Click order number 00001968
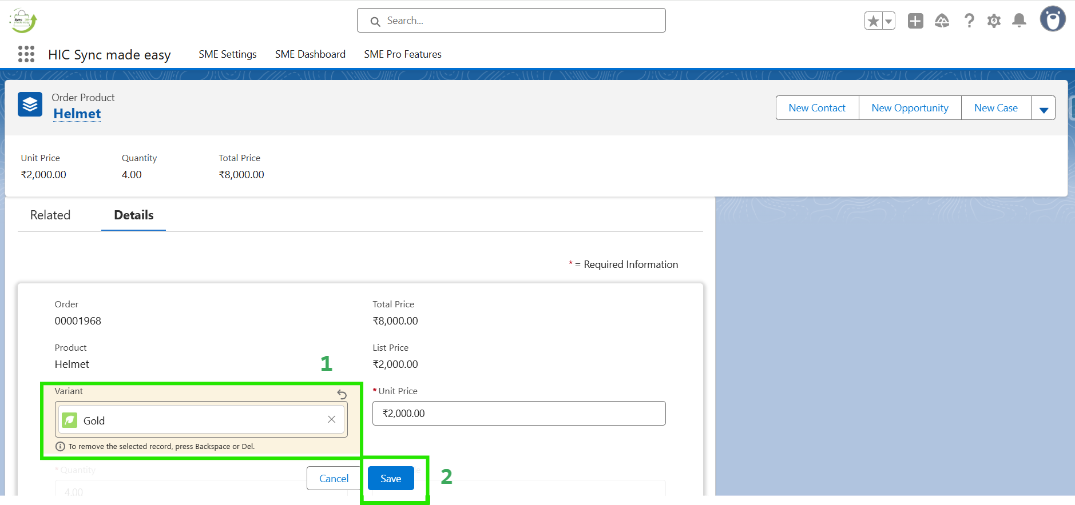This screenshot has height=505, width=1075. click(x=78, y=321)
